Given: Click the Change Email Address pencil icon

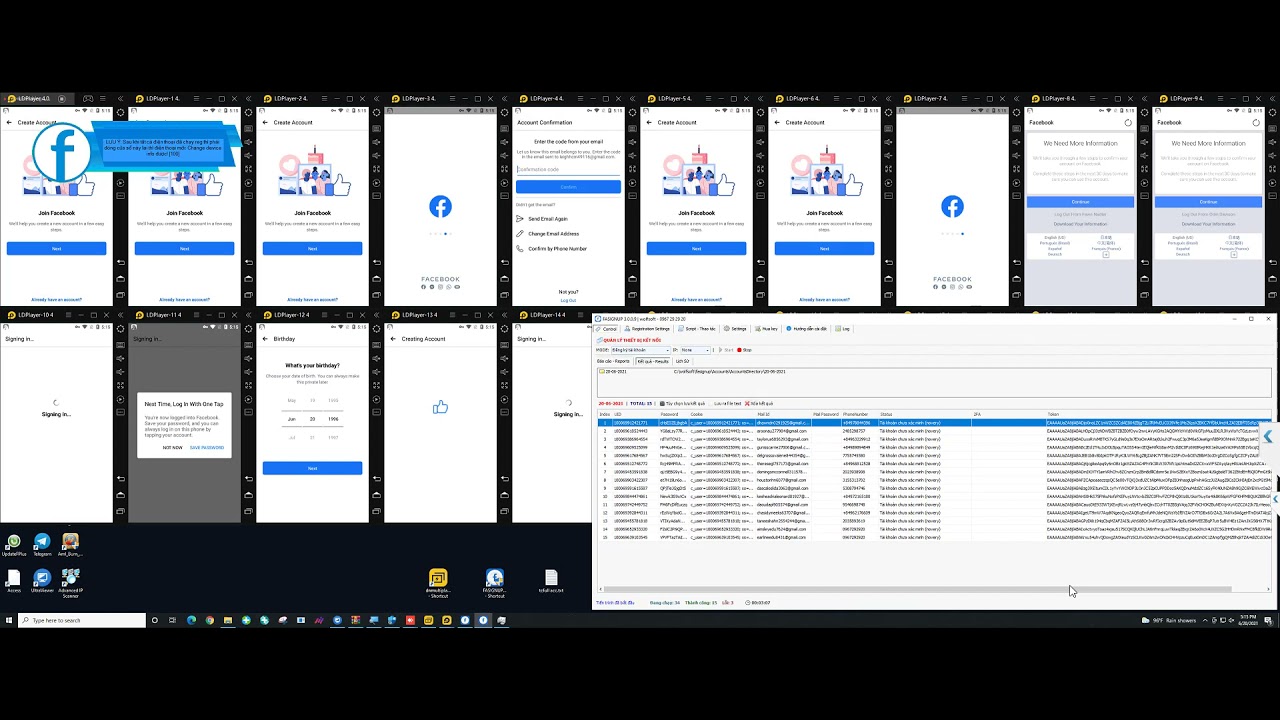Looking at the screenshot, I should 520,233.
